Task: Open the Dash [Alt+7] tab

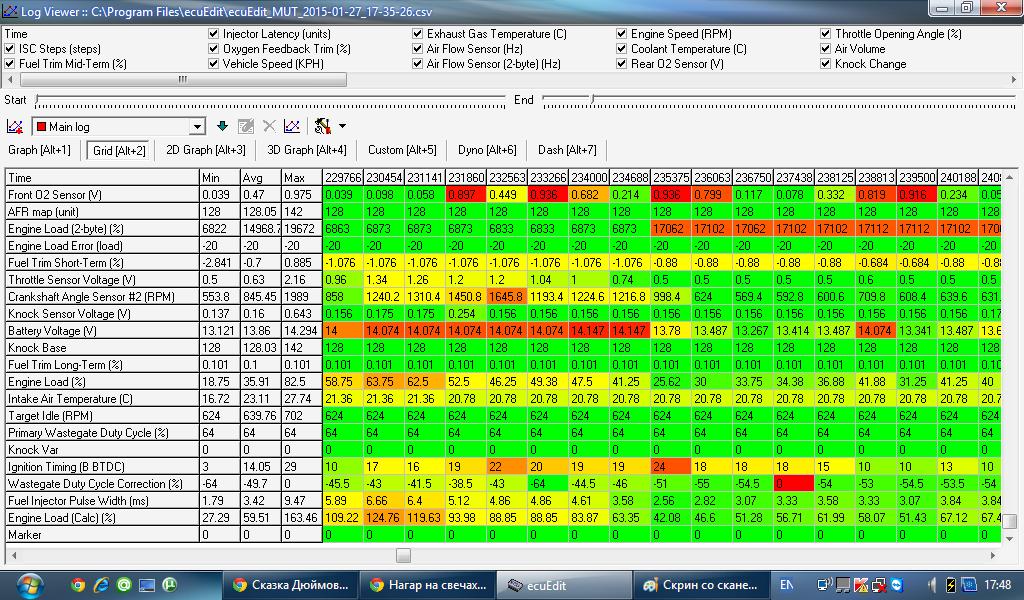Action: coord(568,150)
